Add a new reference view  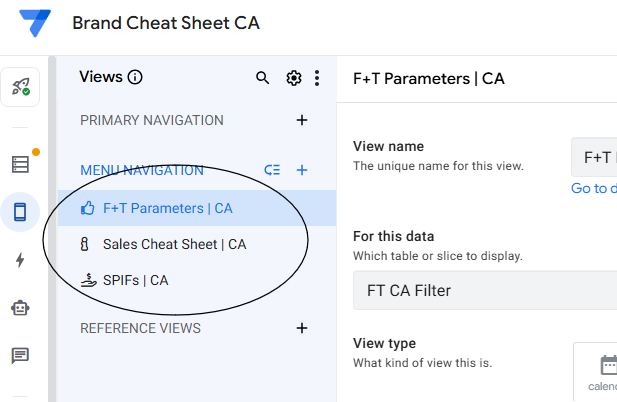pos(302,328)
